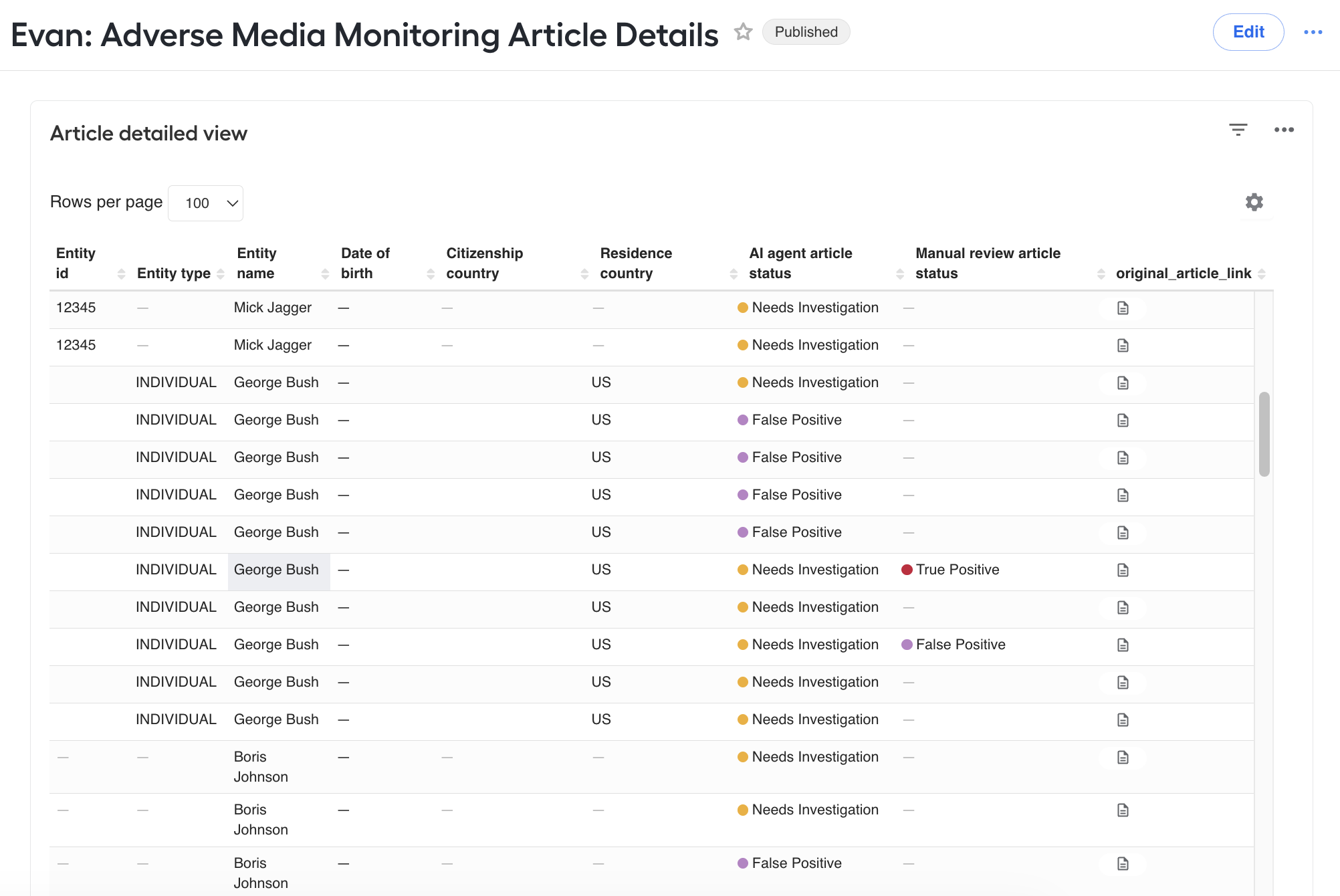Click the Published status badge

pyautogui.click(x=806, y=32)
